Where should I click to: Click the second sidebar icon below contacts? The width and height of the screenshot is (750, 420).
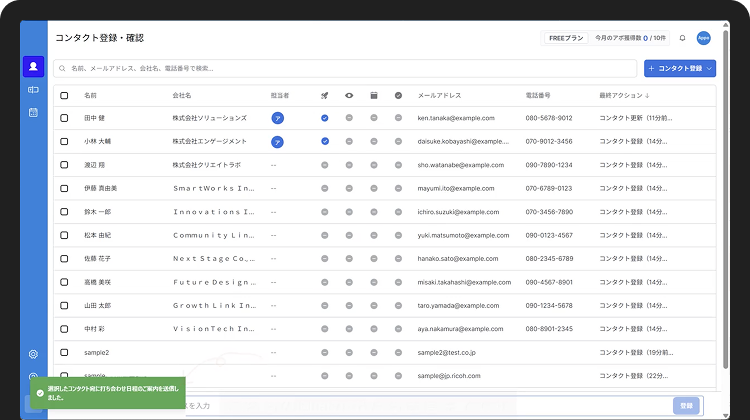coord(33,89)
